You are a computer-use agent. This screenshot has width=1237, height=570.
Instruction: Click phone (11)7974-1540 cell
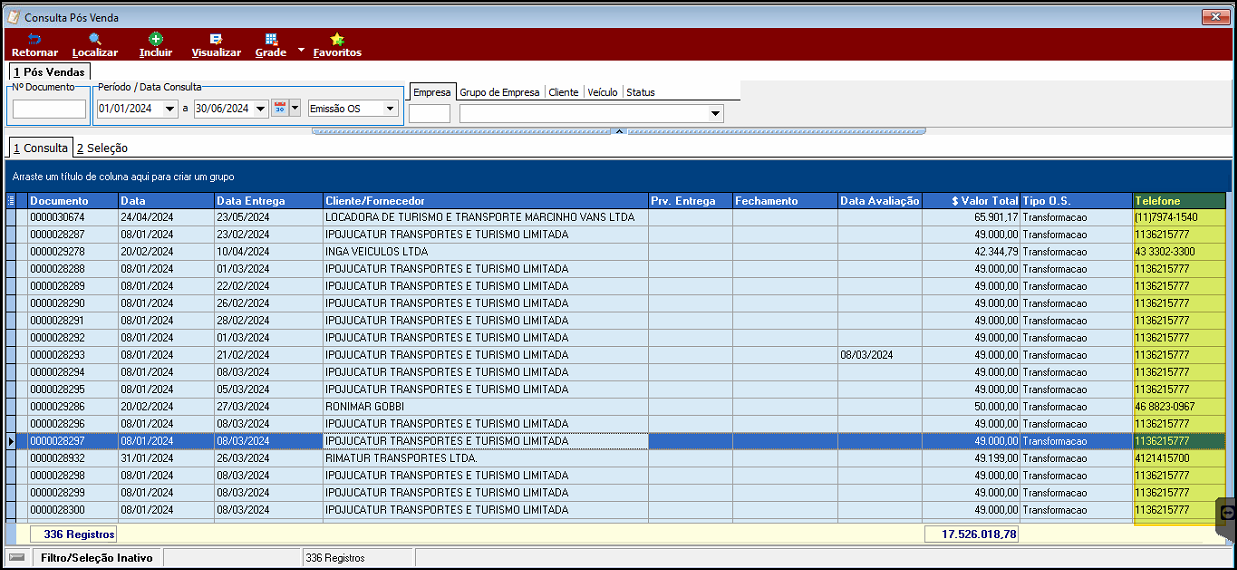click(x=1179, y=217)
